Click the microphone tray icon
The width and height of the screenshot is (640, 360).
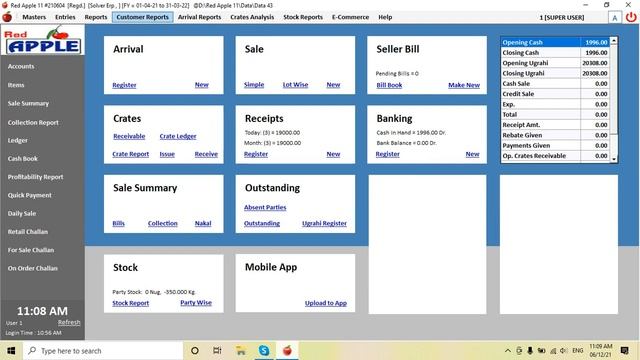pos(530,351)
